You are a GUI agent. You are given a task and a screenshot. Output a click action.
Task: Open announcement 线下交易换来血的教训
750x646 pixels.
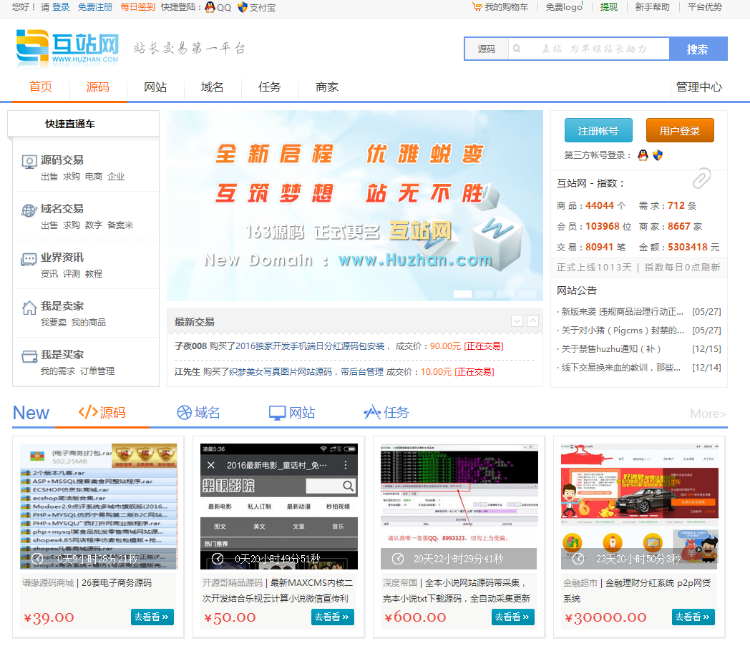click(x=621, y=368)
